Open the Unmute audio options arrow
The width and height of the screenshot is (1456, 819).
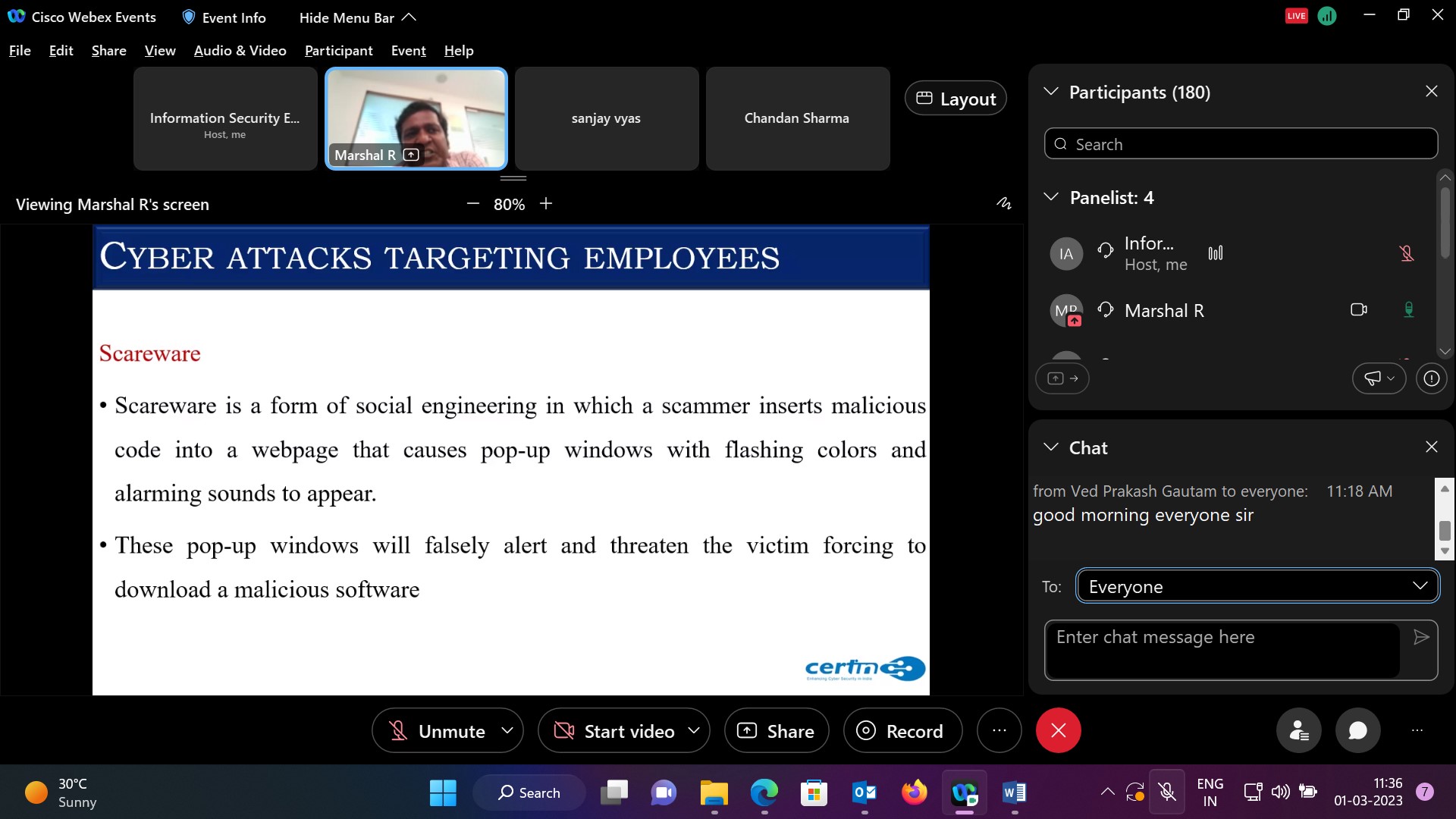pyautogui.click(x=507, y=730)
